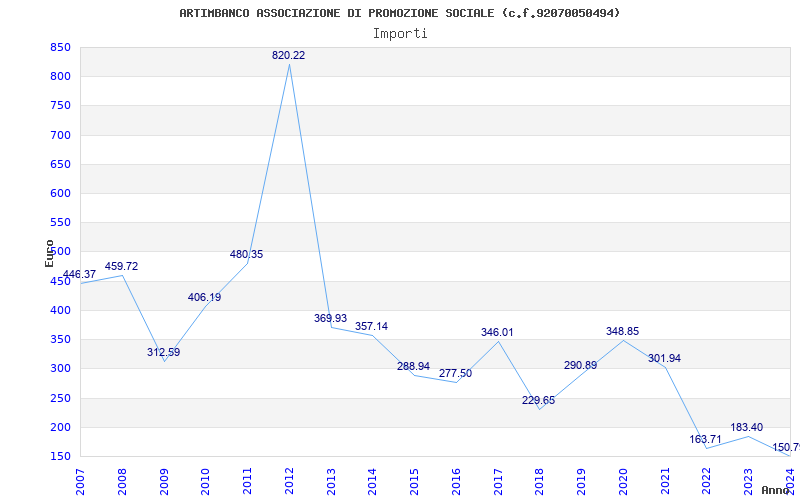Select the 200 y-axis tick label

[60, 427]
